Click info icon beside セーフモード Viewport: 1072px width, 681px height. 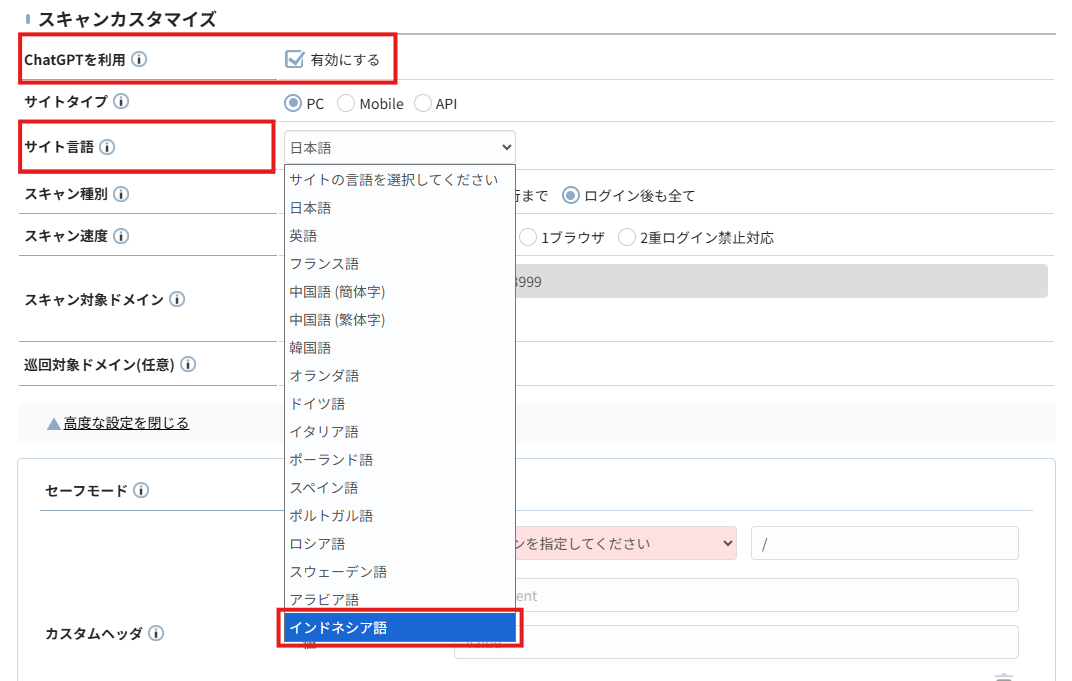point(141,491)
